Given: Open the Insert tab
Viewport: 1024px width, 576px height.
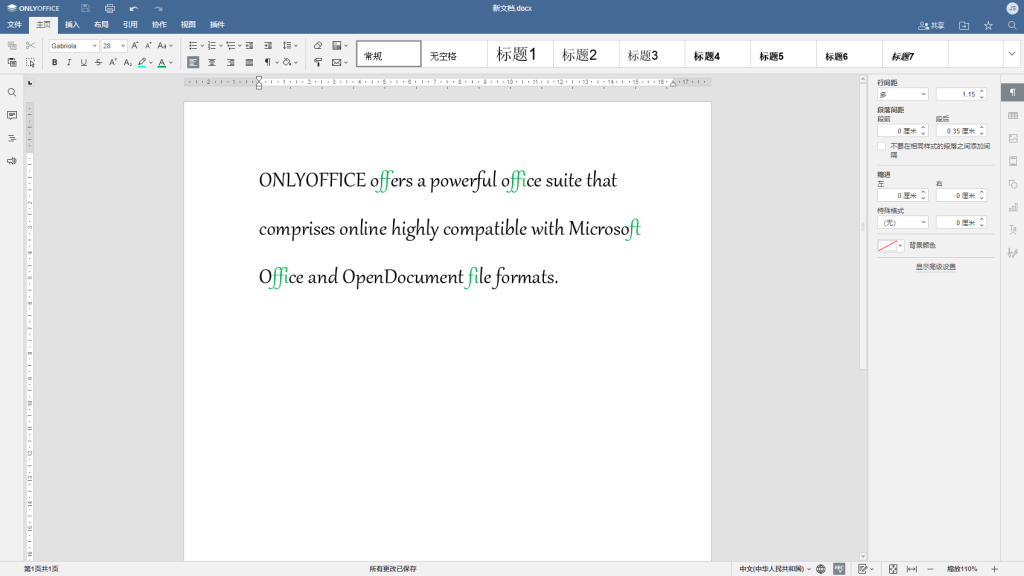Looking at the screenshot, I should [x=72, y=25].
